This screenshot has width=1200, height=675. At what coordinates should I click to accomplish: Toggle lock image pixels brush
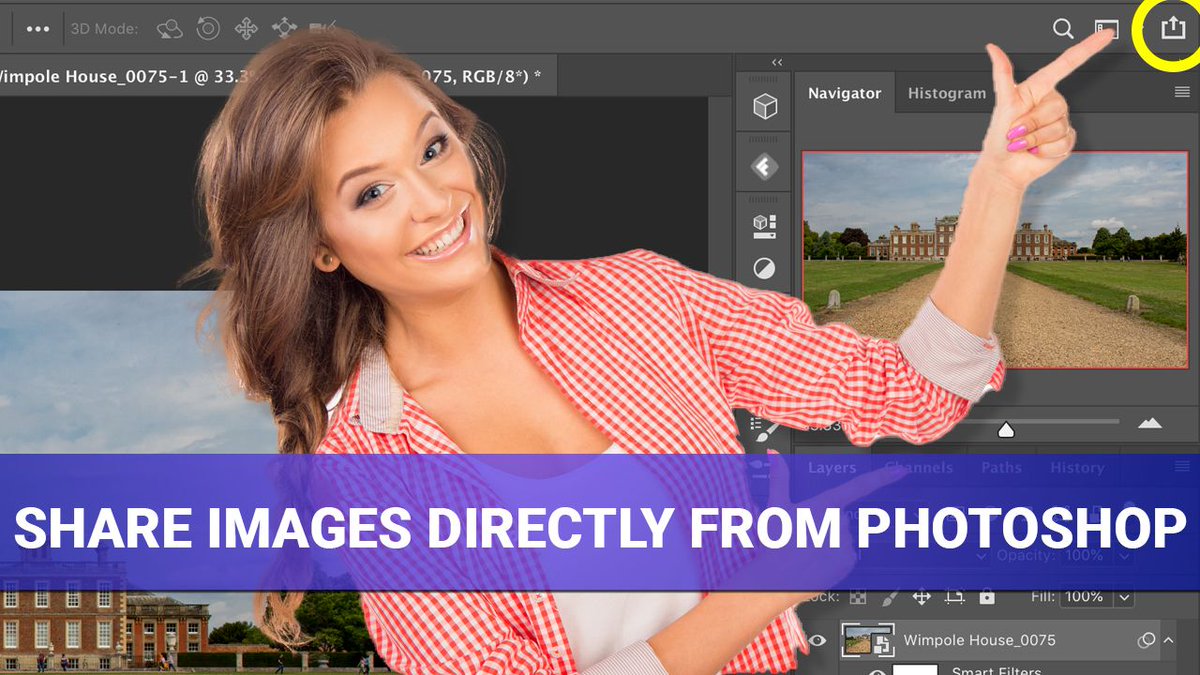point(888,597)
